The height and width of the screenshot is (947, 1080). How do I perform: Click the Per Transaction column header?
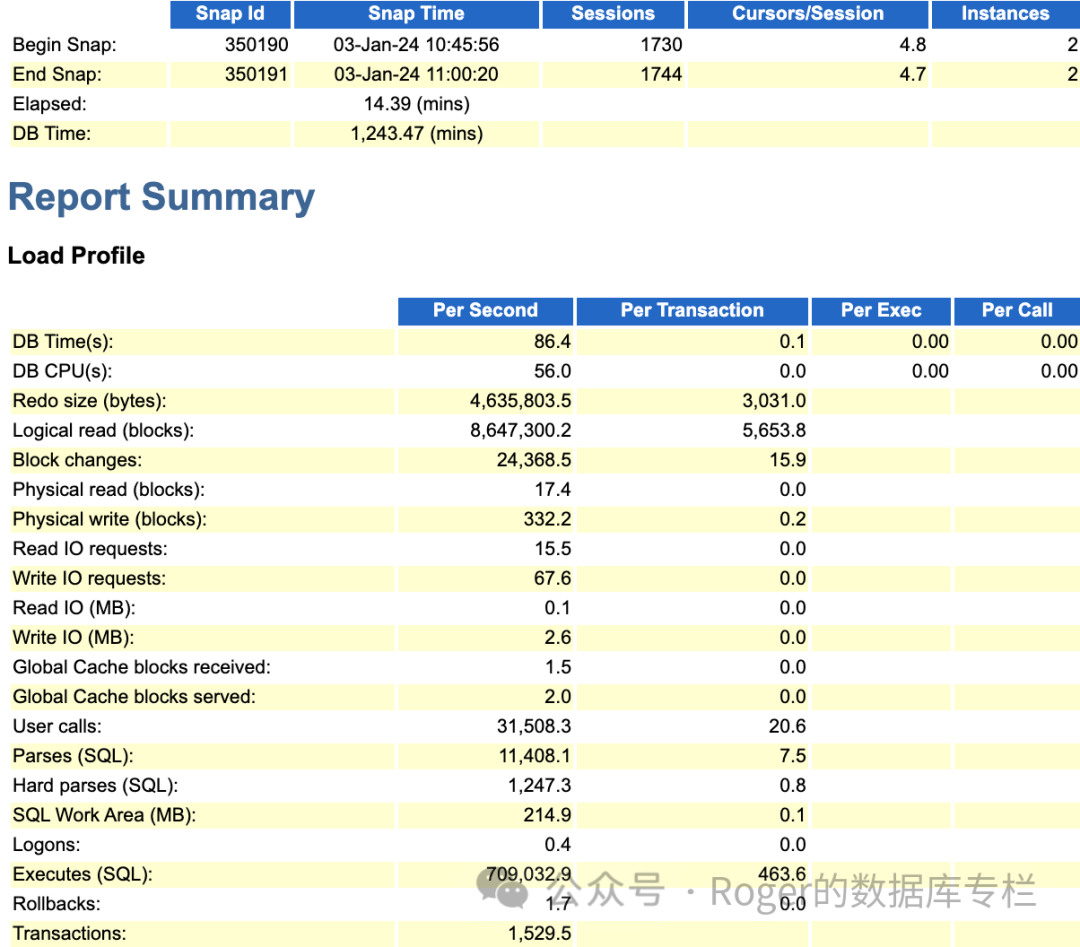[692, 311]
